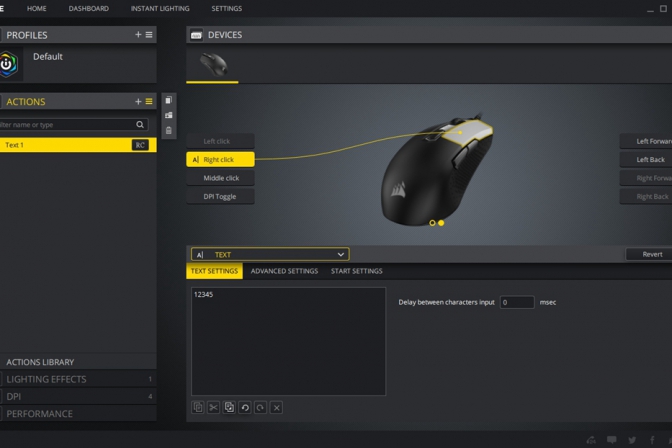The height and width of the screenshot is (448, 672).
Task: Open the Profiles panel hamburger menu
Action: point(149,35)
